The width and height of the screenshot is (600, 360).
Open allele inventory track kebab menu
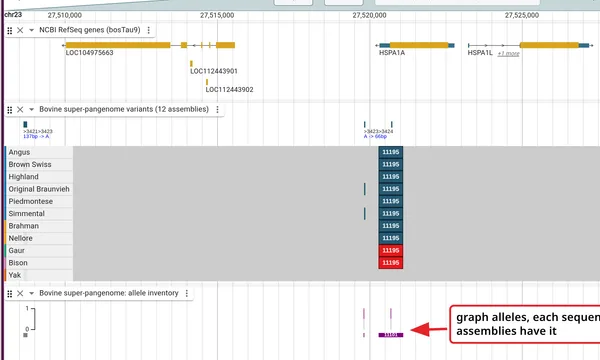187,293
